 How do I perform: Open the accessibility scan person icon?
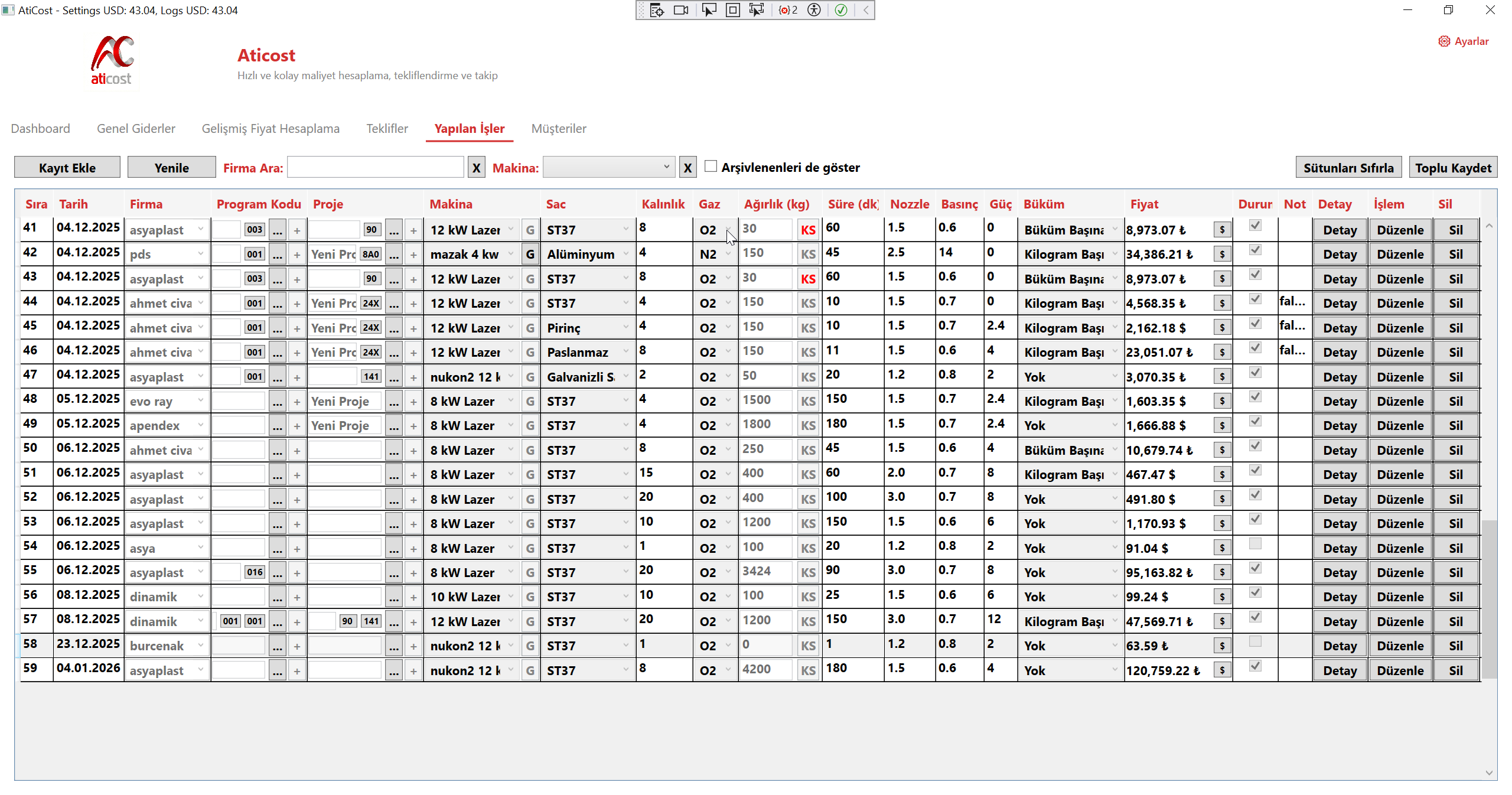pyautogui.click(x=814, y=10)
